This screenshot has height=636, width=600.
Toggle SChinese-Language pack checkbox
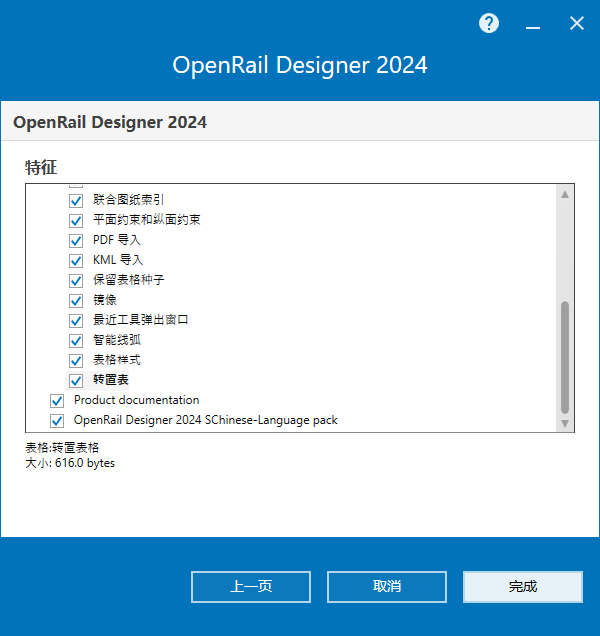(57, 421)
